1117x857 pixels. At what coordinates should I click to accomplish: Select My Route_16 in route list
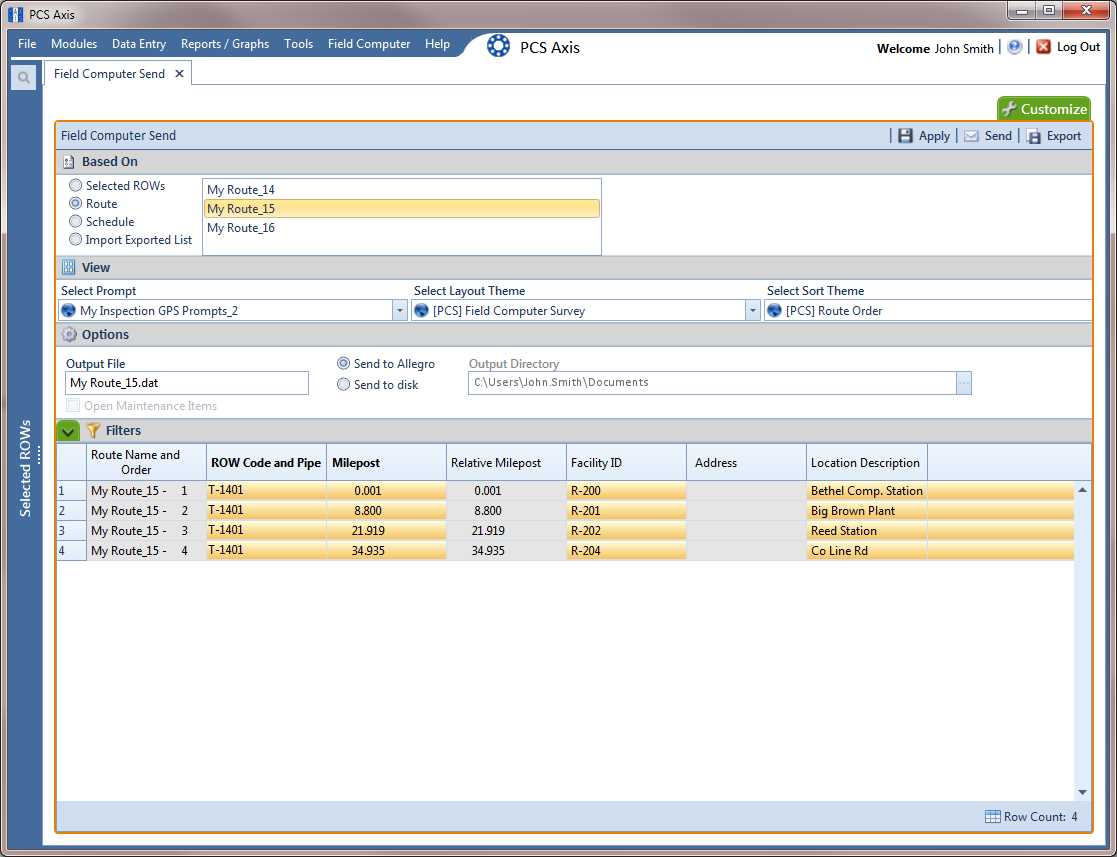coord(402,228)
